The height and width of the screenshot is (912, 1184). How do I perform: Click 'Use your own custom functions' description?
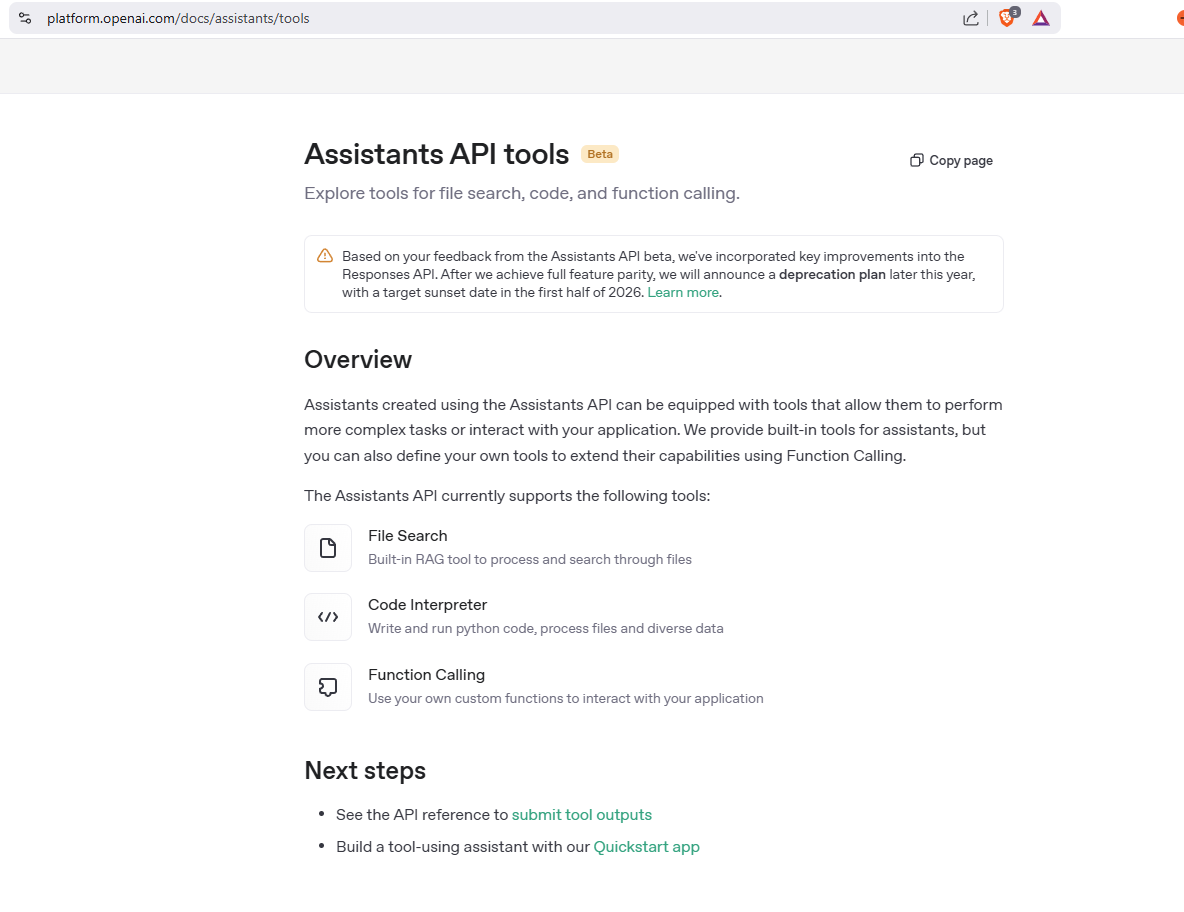coord(566,698)
